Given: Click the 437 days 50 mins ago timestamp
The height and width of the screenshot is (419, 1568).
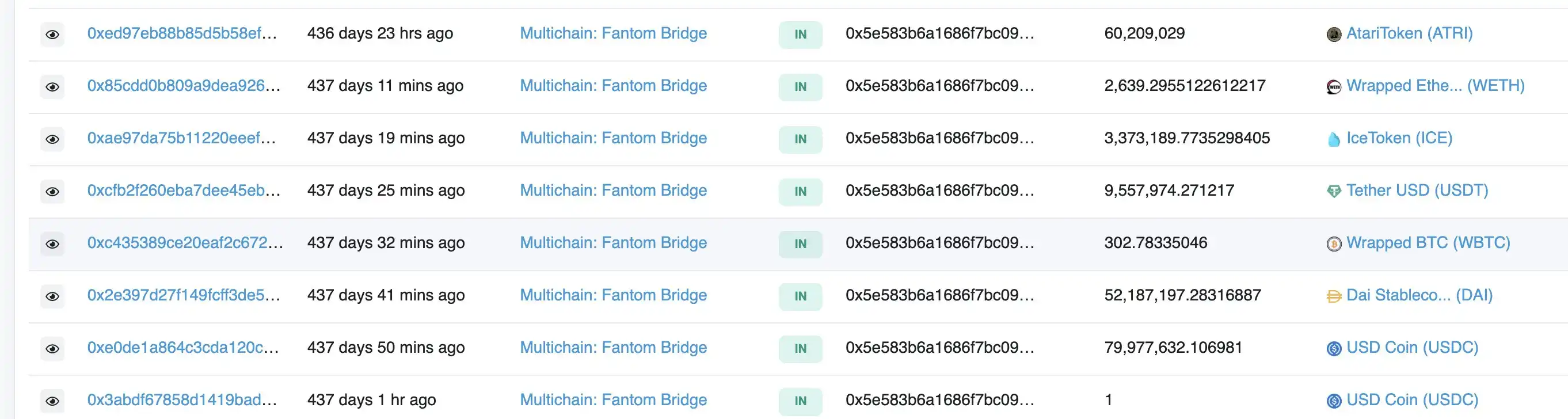Looking at the screenshot, I should [385, 348].
